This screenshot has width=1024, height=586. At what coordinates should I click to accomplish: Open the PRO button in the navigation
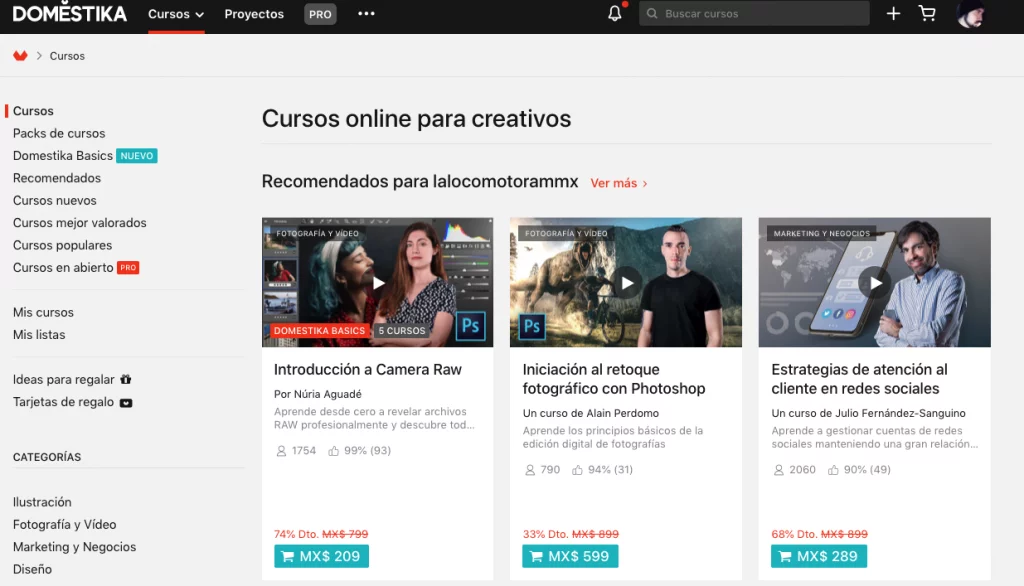point(320,14)
